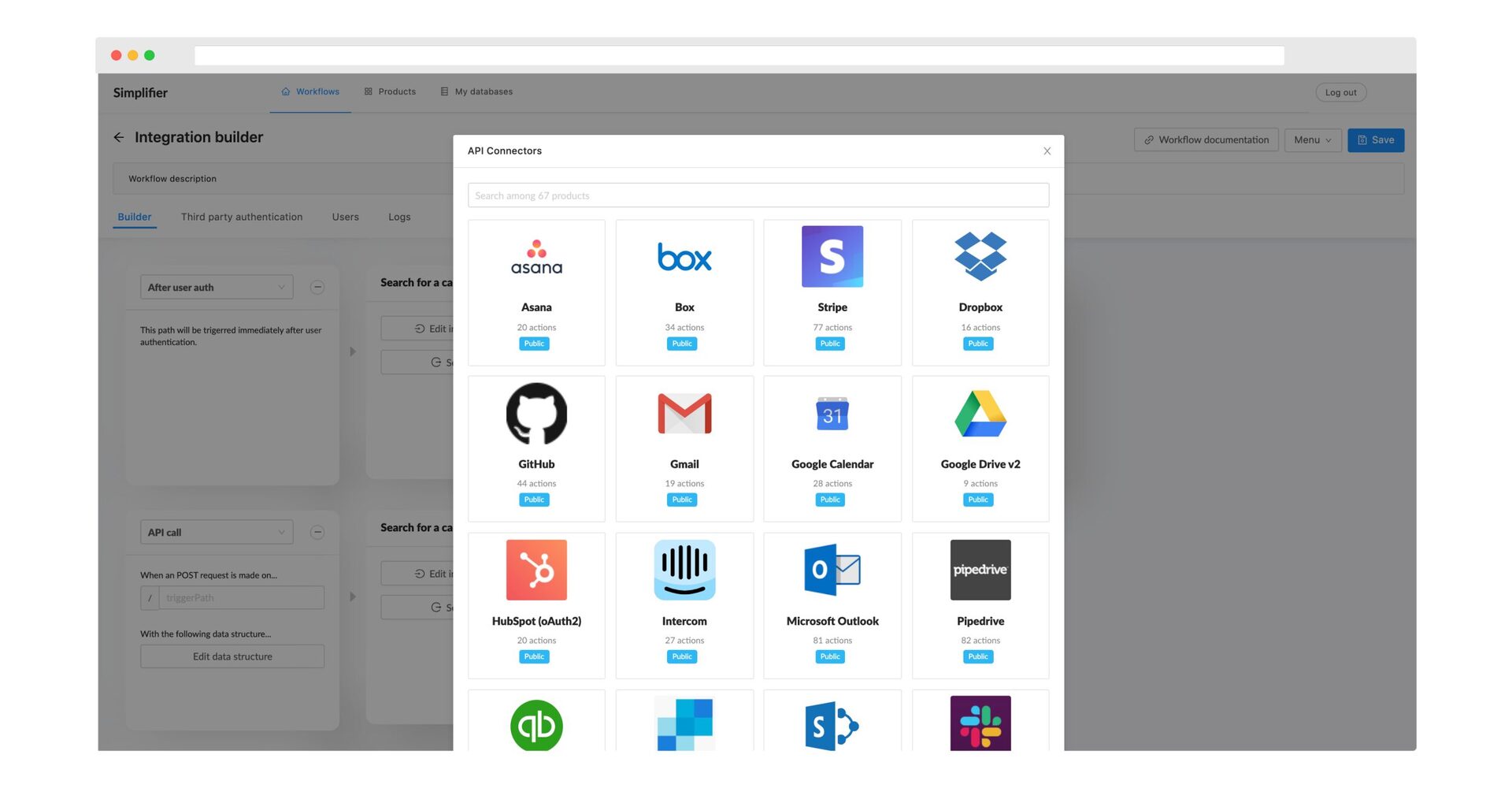Open My databases tab
The height and width of the screenshot is (788, 1512).
point(476,92)
